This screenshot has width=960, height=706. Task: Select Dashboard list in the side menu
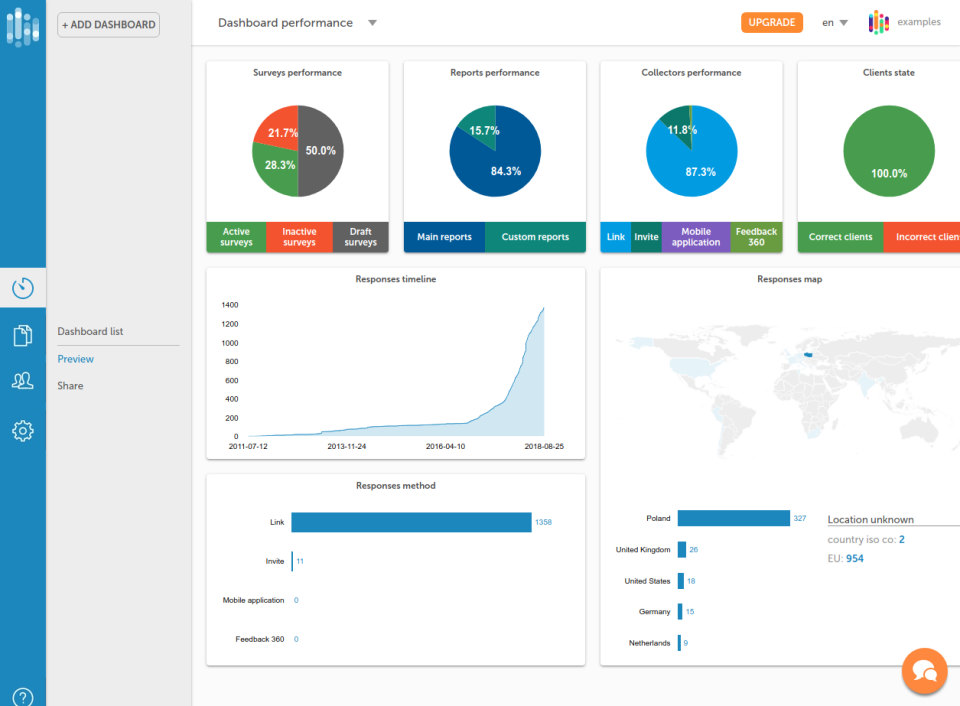[90, 331]
